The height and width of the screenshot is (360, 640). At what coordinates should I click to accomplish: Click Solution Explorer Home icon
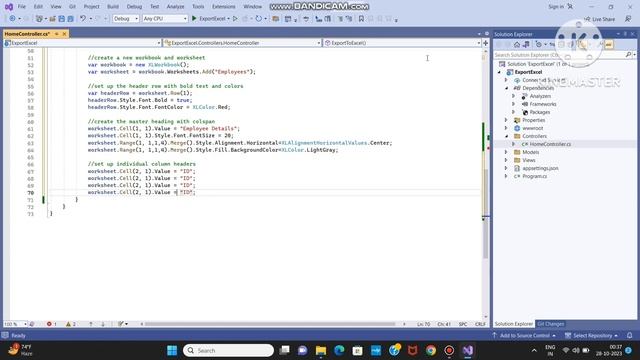coord(517,44)
